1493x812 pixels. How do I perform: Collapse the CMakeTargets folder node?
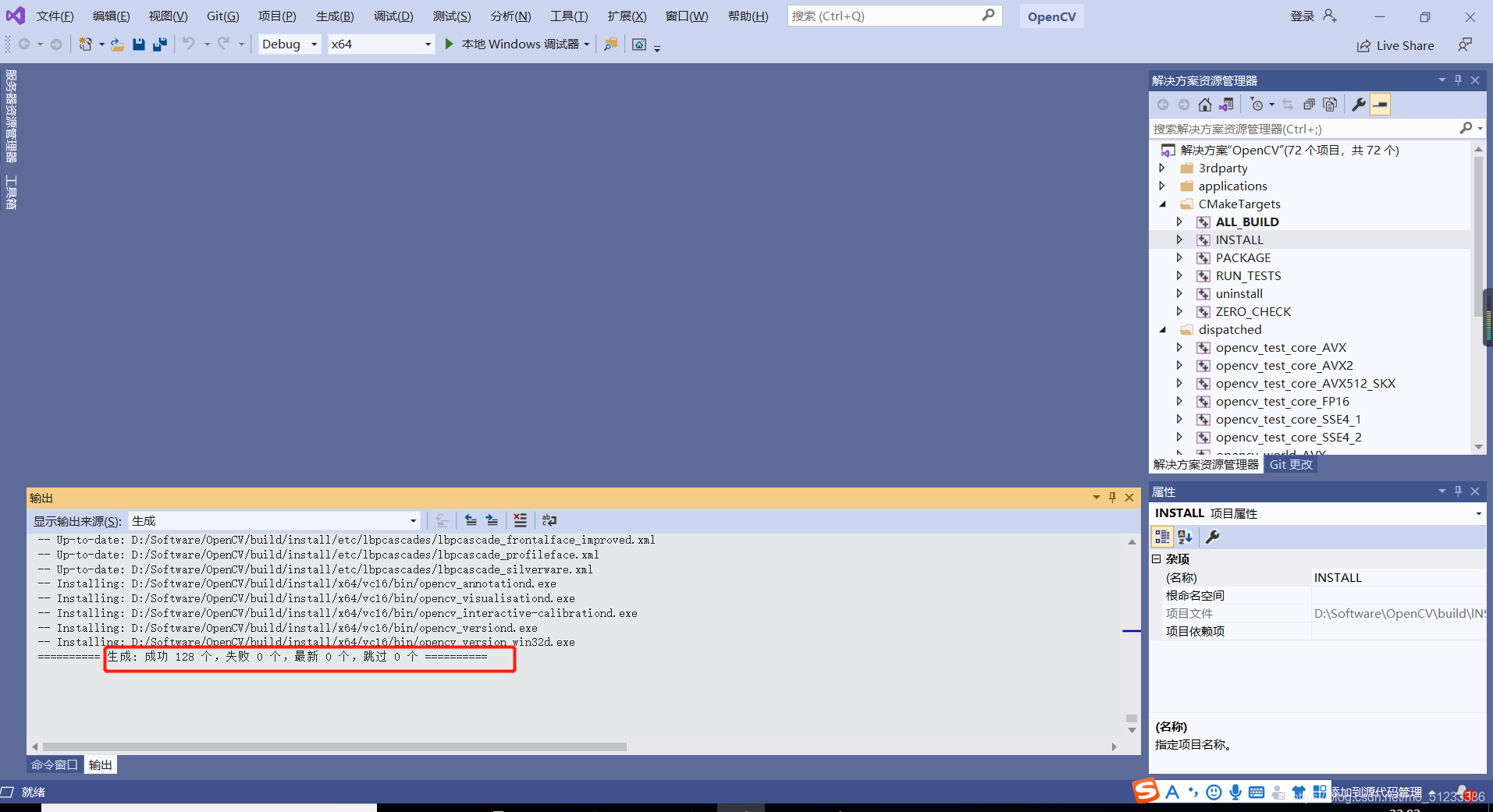[1163, 204]
